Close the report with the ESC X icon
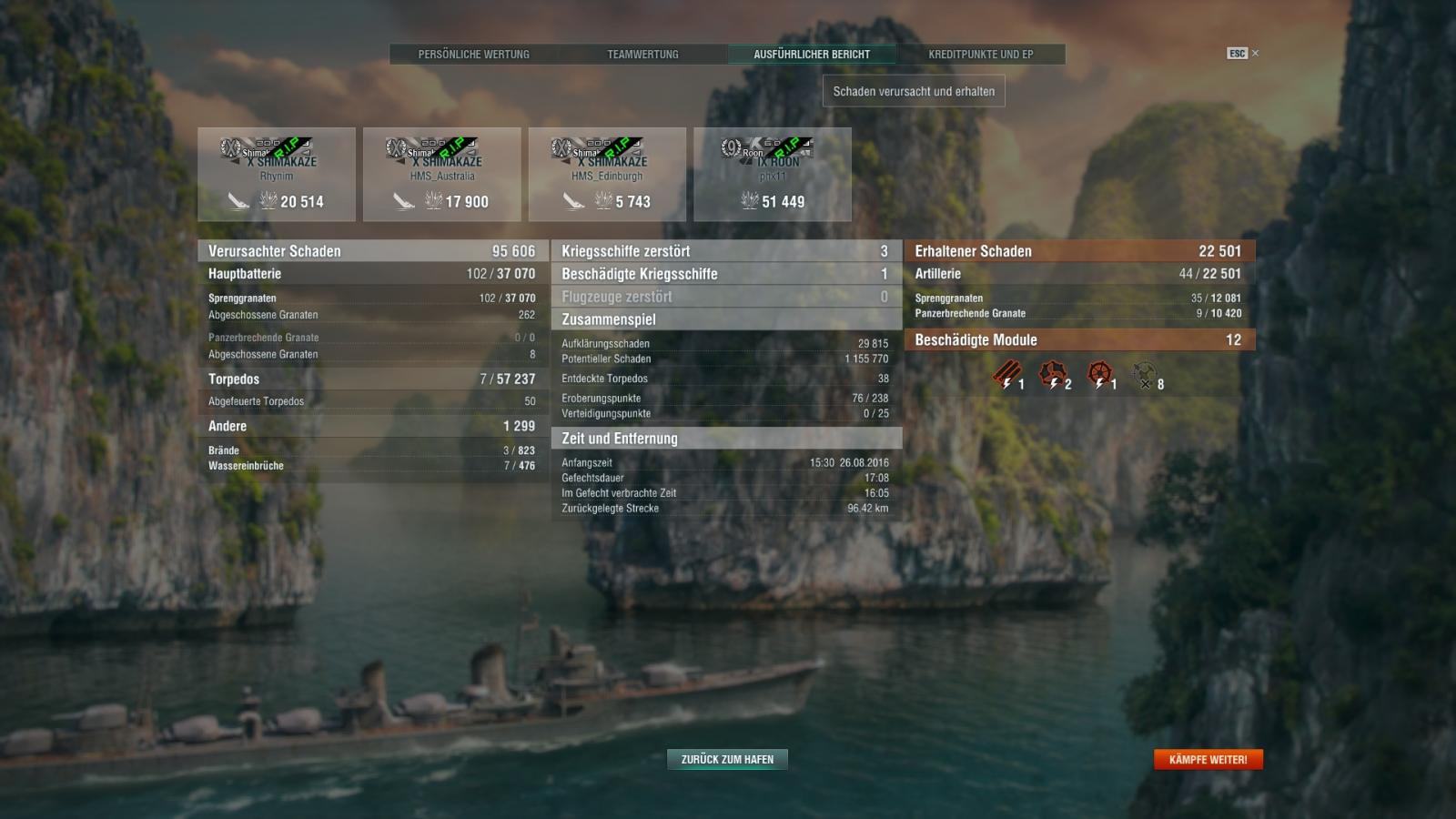The height and width of the screenshot is (819, 1456). click(1242, 53)
